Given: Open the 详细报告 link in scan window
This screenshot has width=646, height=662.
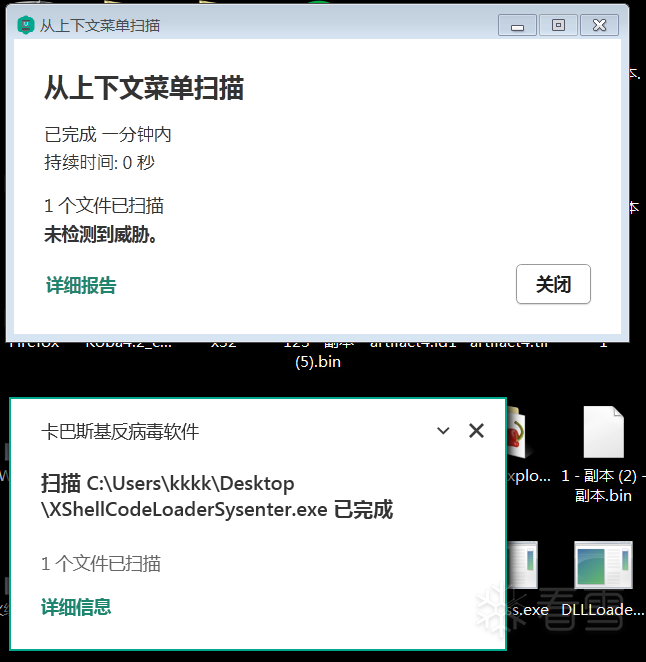Looking at the screenshot, I should point(81,285).
